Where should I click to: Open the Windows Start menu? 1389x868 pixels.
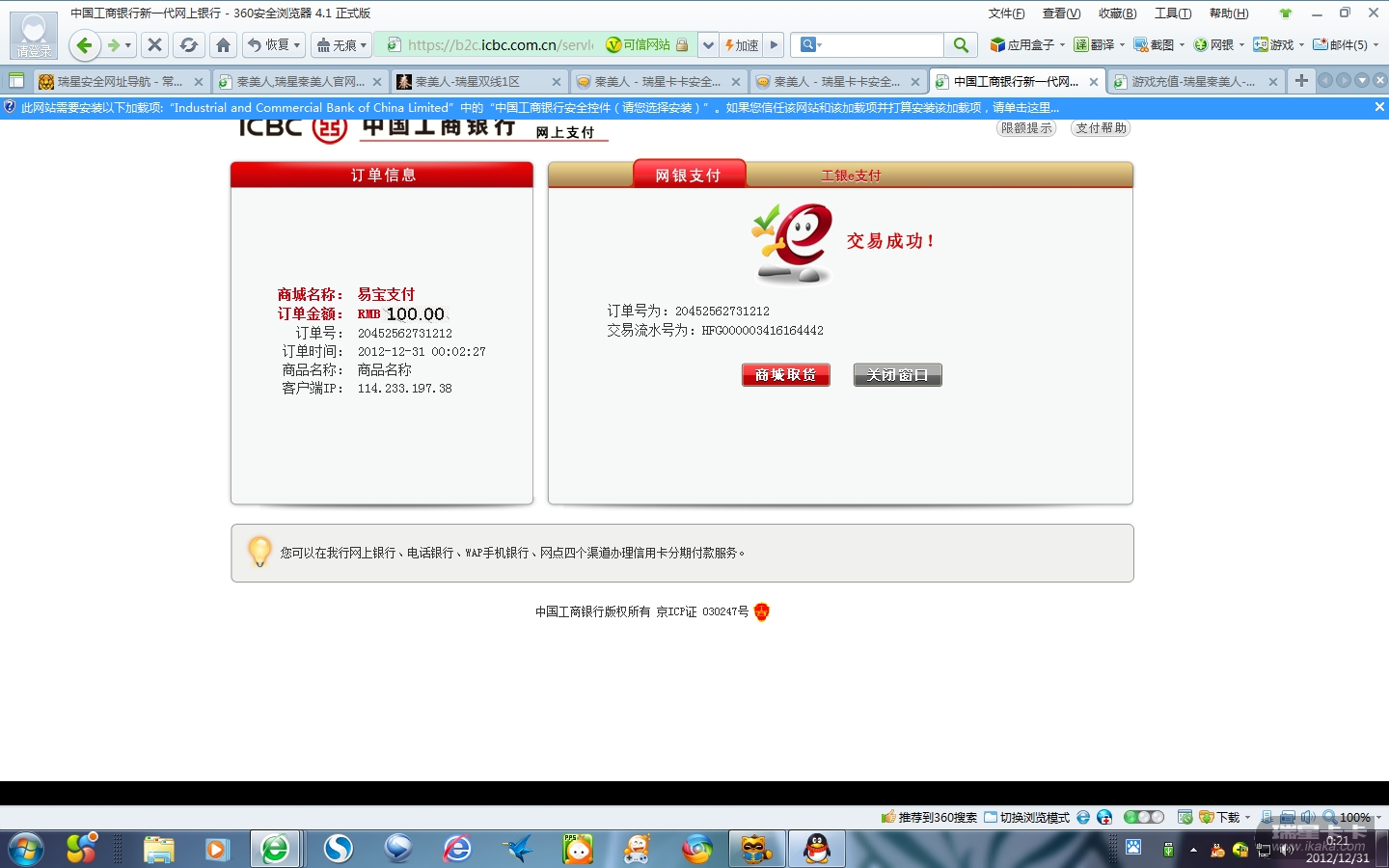pyautogui.click(x=26, y=850)
